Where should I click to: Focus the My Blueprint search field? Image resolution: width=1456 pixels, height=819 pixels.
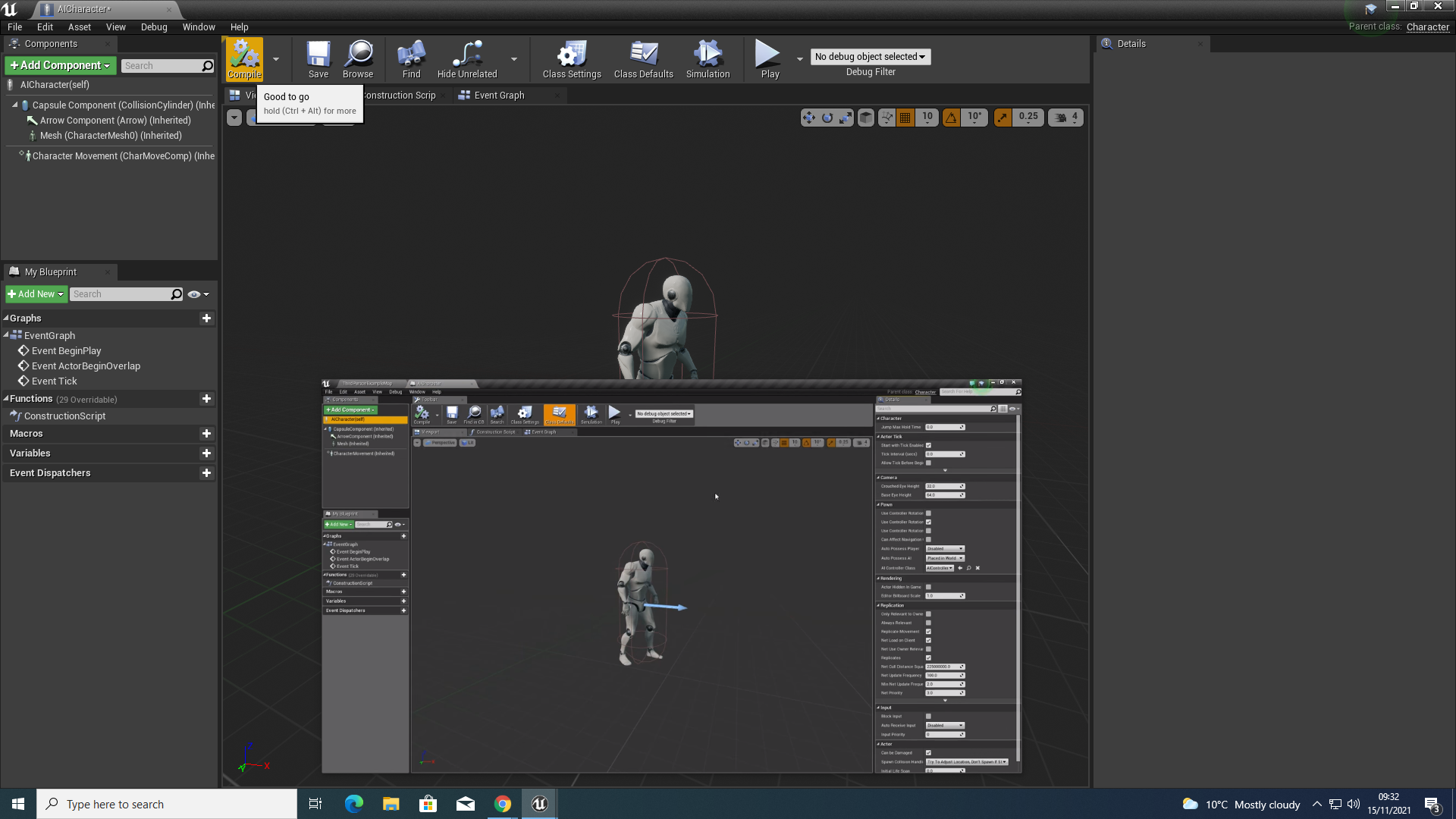click(121, 294)
